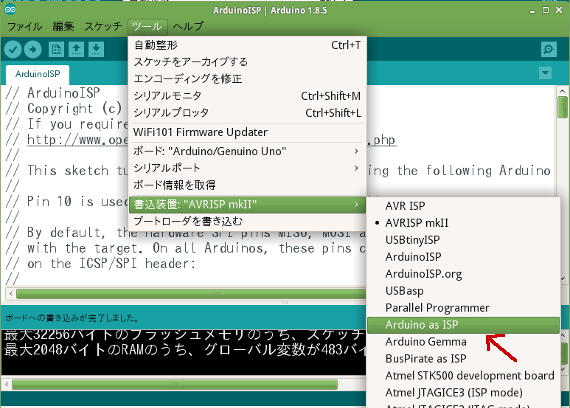This screenshot has height=408, width=570.
Task: Open a sketch with the up-arrow icon
Action: (76, 49)
